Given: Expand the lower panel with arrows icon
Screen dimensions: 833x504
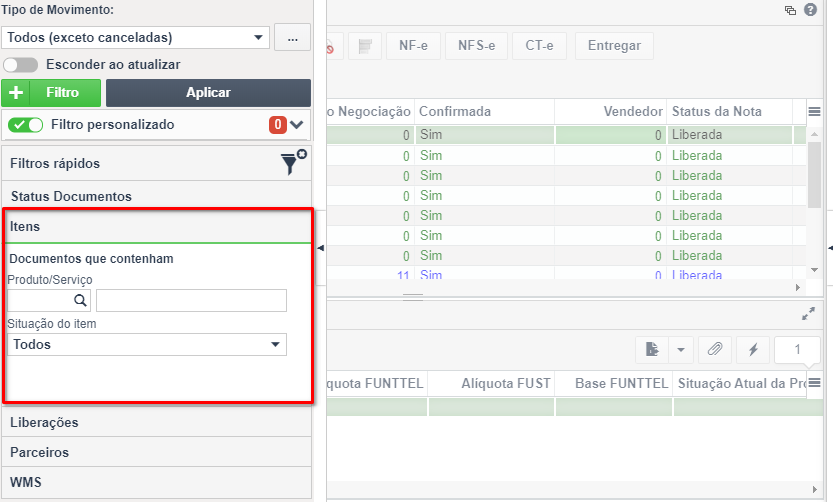Looking at the screenshot, I should (808, 314).
